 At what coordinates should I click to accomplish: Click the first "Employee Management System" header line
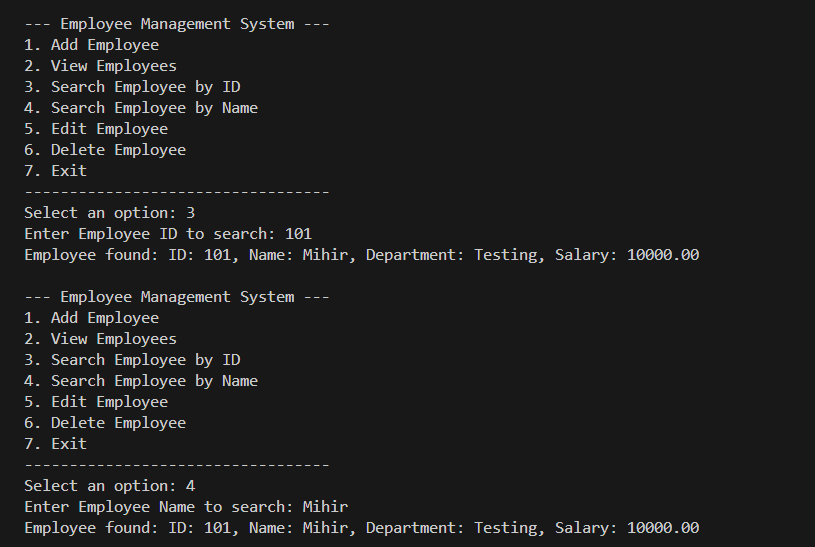pyautogui.click(x=176, y=24)
